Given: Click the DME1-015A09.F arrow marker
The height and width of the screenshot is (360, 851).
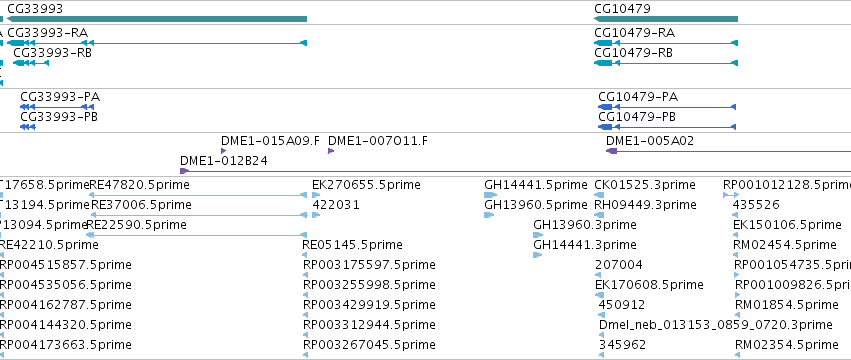Looking at the screenshot, I should point(224,151).
